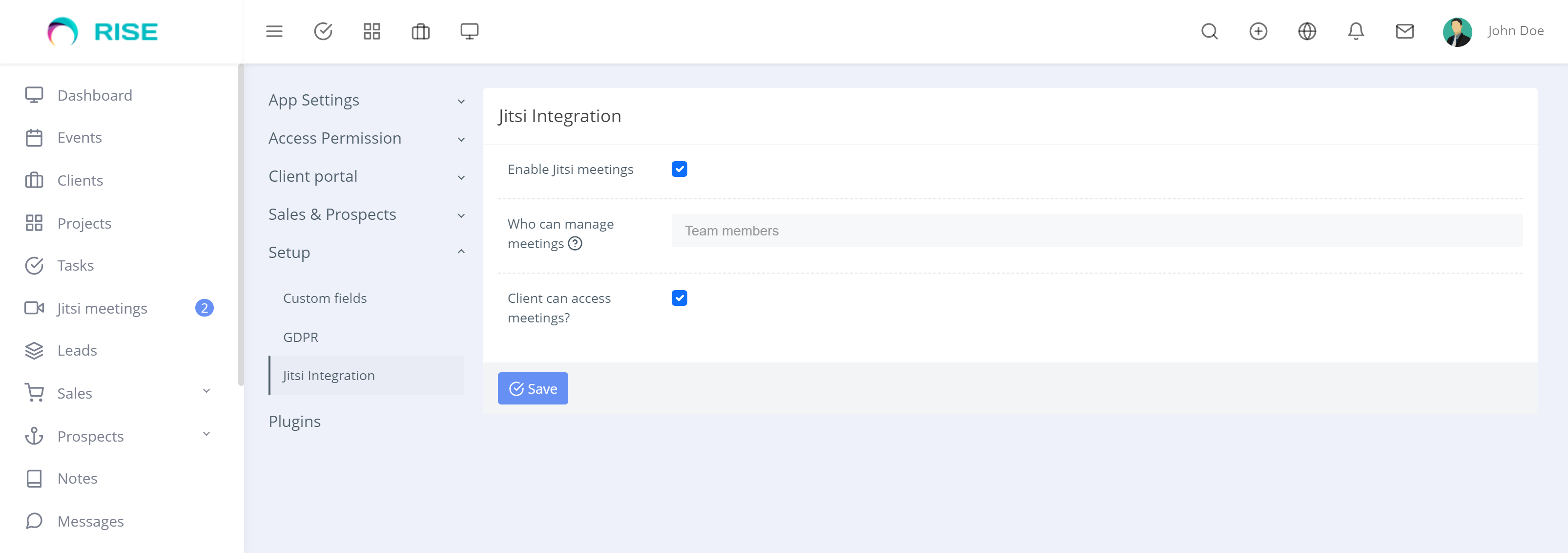Image resolution: width=1568 pixels, height=553 pixels.
Task: Click the hamburger menu icon
Action: (274, 31)
